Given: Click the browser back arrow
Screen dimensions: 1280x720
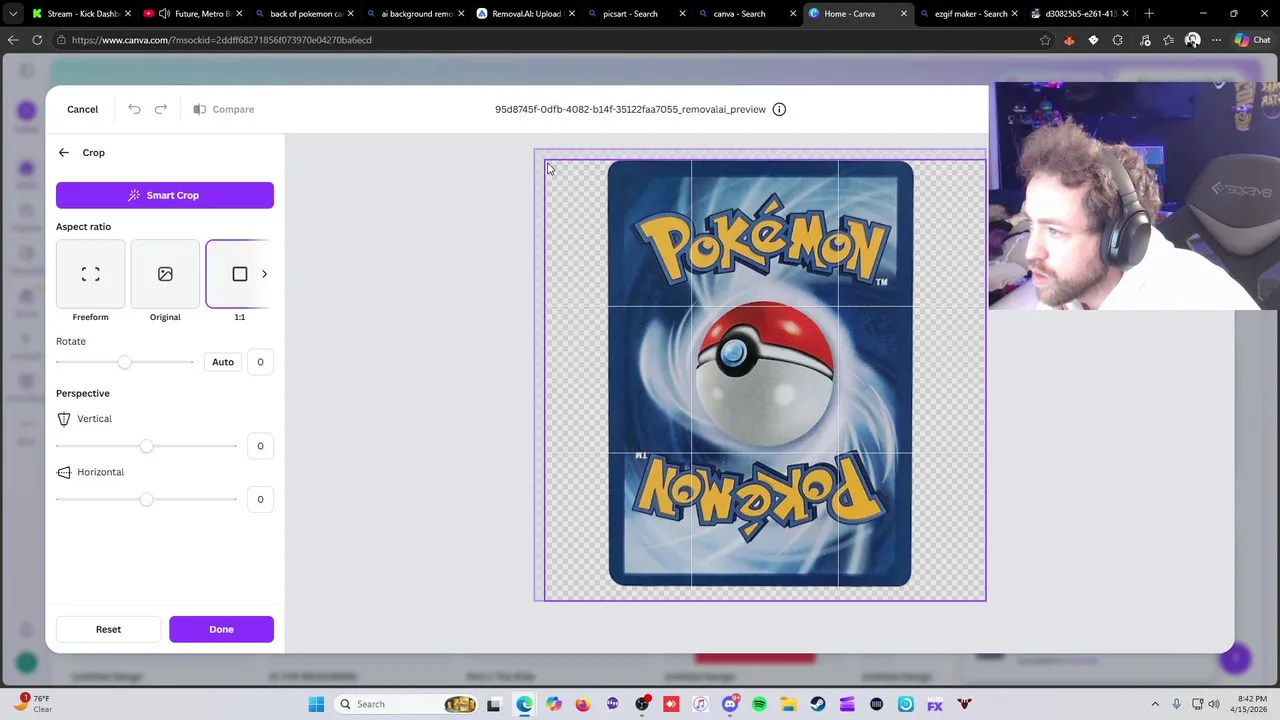Looking at the screenshot, I should coord(13,40).
